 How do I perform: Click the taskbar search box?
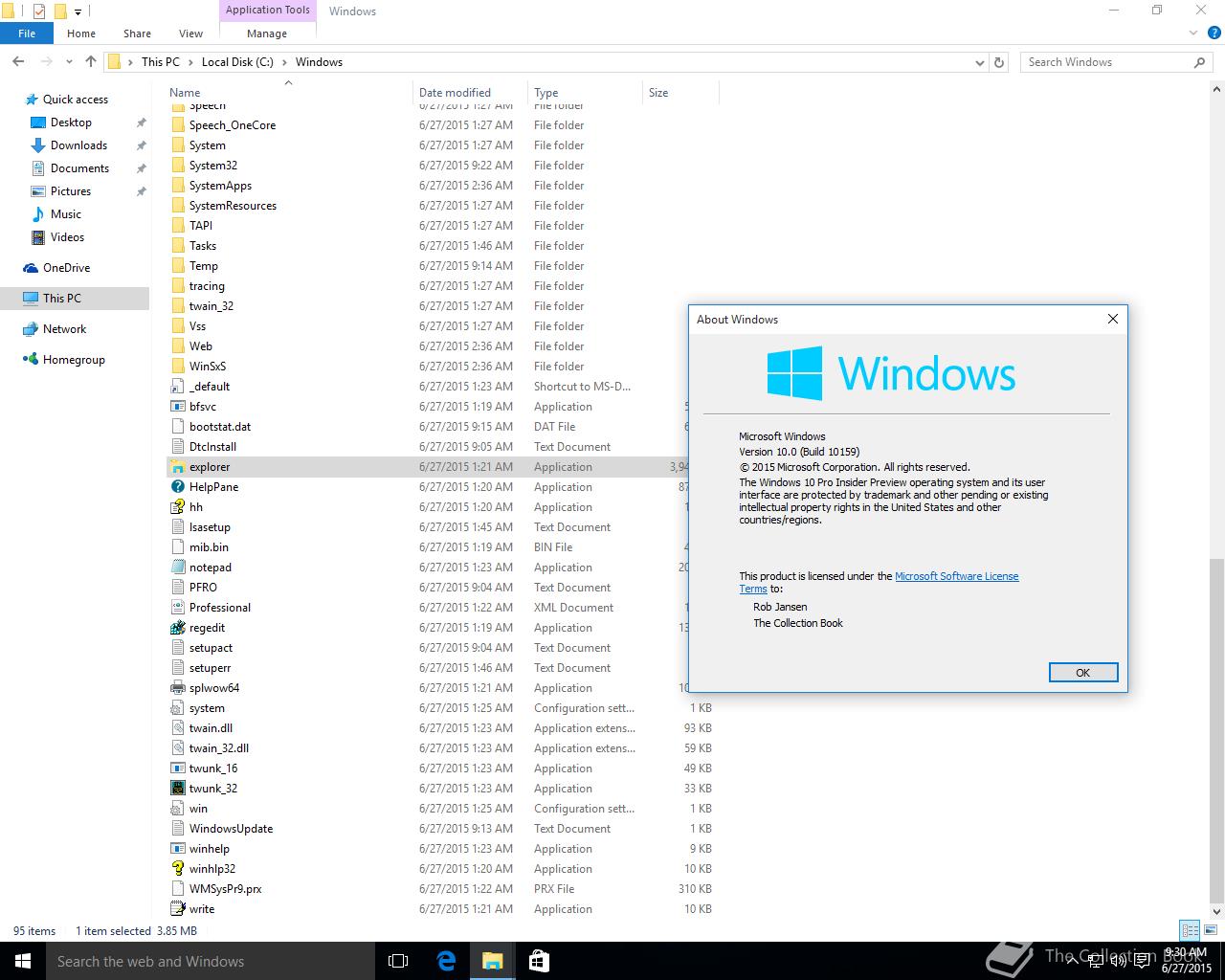coord(211,961)
